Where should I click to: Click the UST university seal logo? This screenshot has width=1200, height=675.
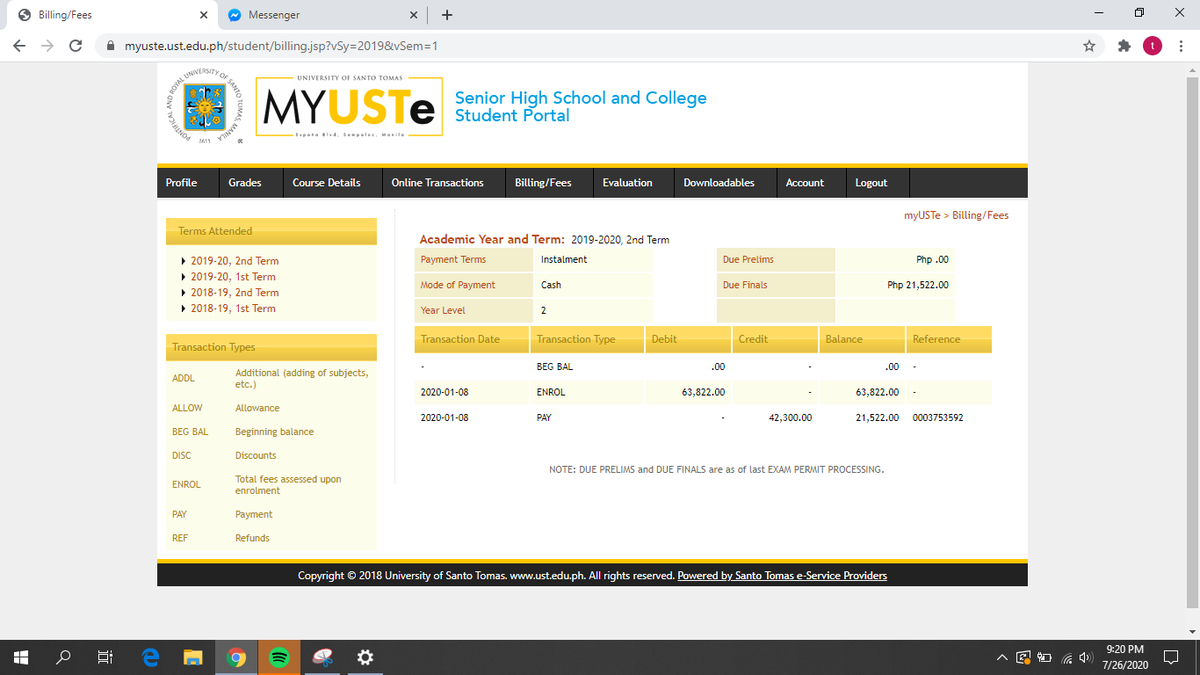(x=206, y=108)
